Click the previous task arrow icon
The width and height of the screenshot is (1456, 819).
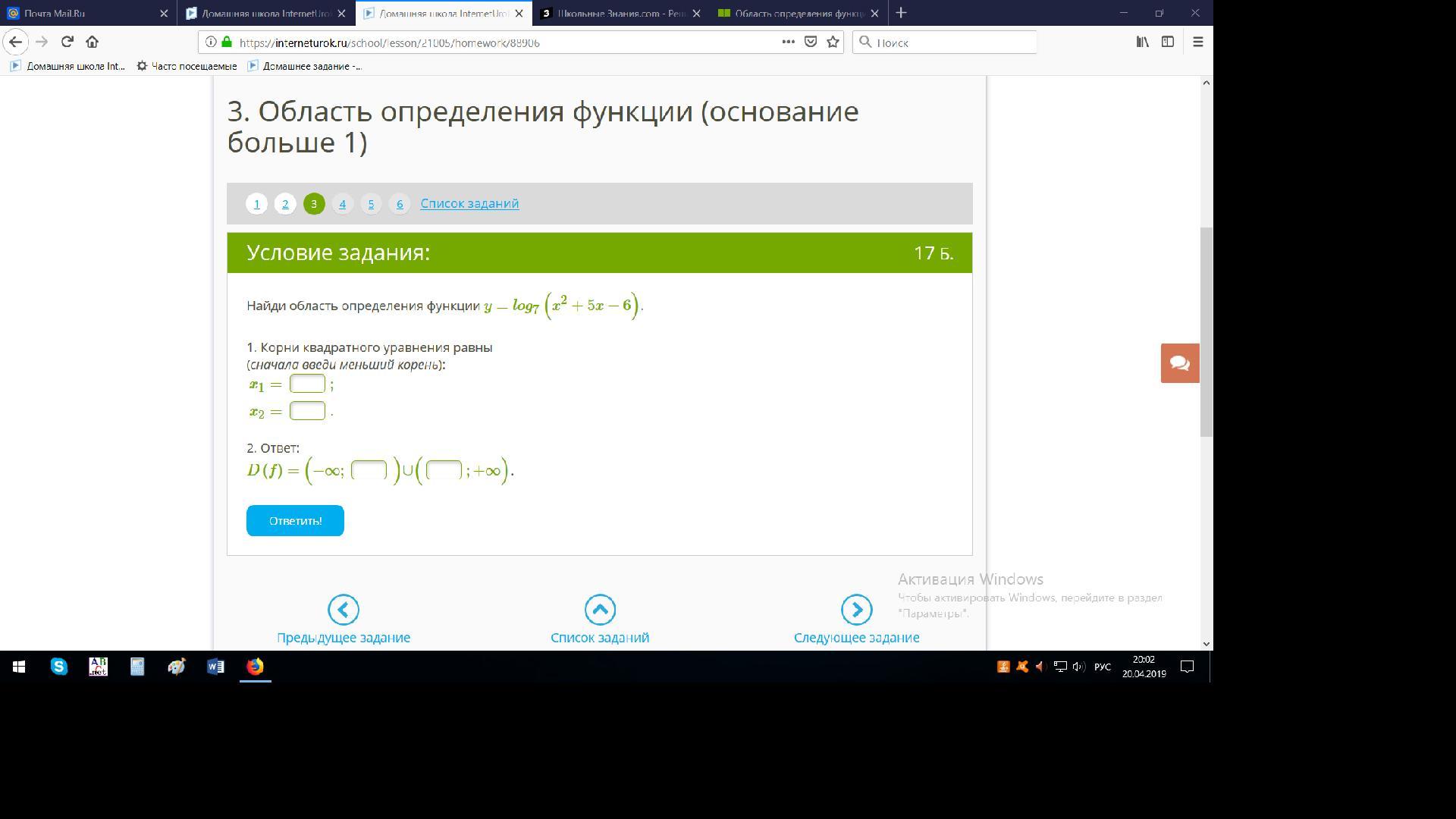343,610
